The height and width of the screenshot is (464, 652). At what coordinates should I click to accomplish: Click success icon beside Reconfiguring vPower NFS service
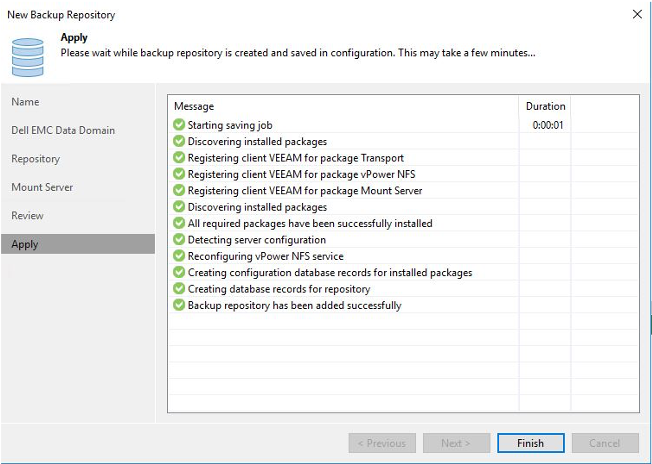click(x=179, y=256)
